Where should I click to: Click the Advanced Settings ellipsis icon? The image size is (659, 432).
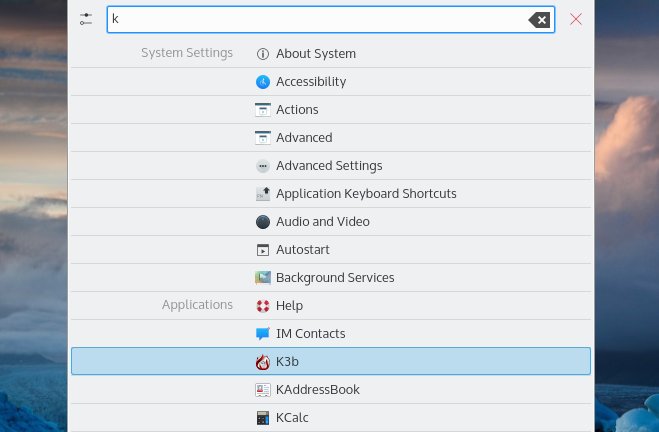click(x=263, y=166)
